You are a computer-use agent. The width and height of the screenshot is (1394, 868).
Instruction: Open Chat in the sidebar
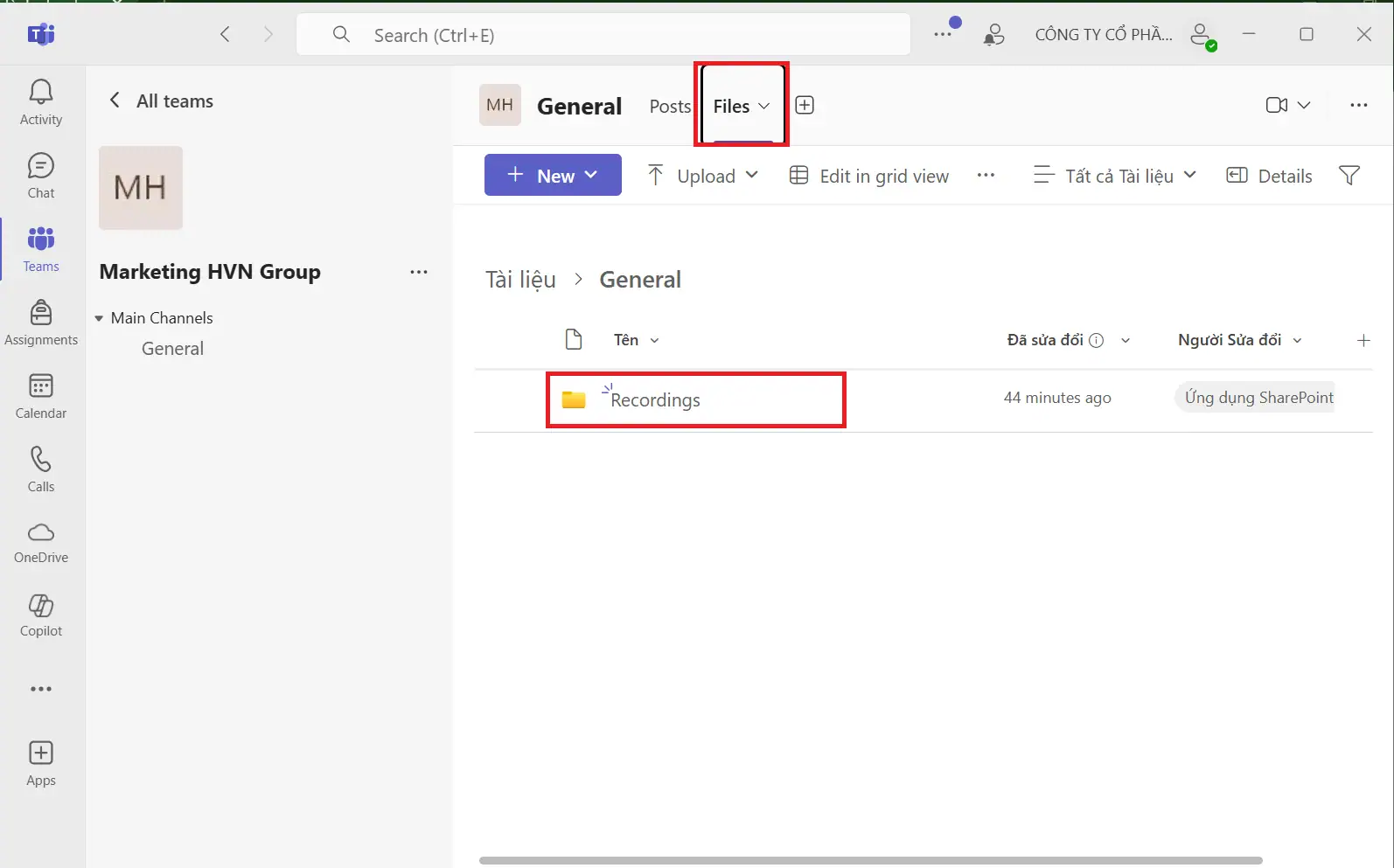tap(41, 176)
